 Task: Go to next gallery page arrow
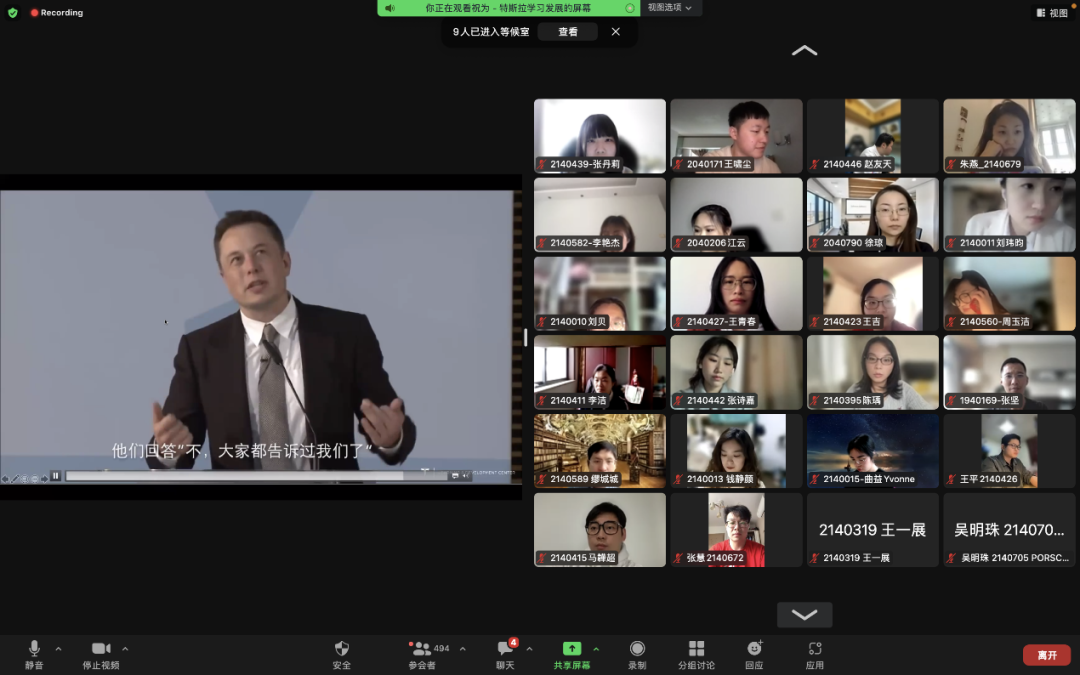click(804, 614)
